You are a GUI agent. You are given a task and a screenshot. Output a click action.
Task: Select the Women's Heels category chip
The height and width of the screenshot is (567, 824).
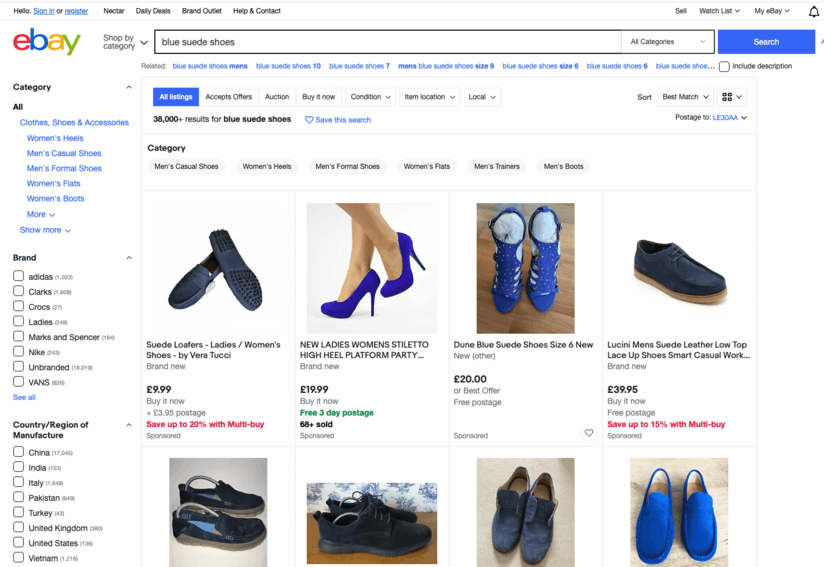[266, 167]
